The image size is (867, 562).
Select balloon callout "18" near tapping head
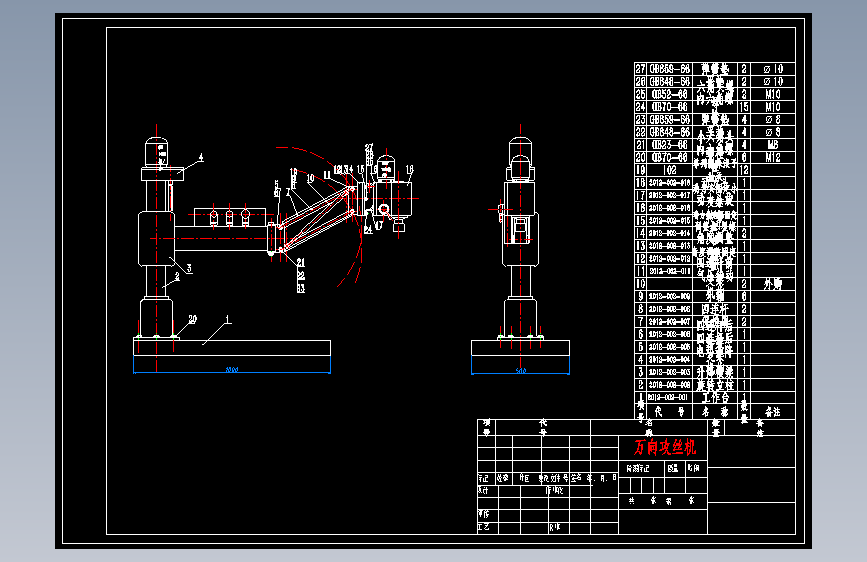(x=410, y=170)
